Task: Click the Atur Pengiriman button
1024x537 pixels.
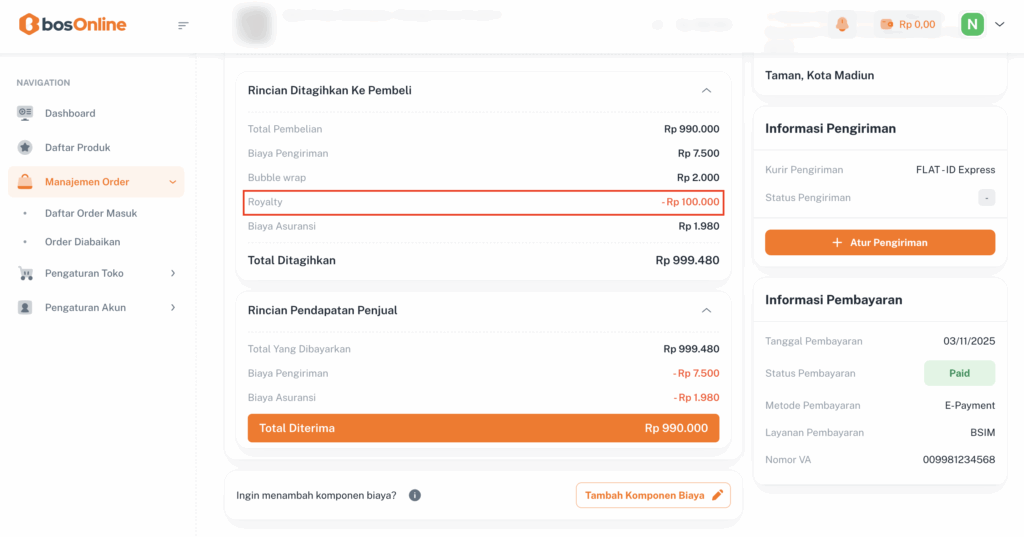Action: [880, 242]
